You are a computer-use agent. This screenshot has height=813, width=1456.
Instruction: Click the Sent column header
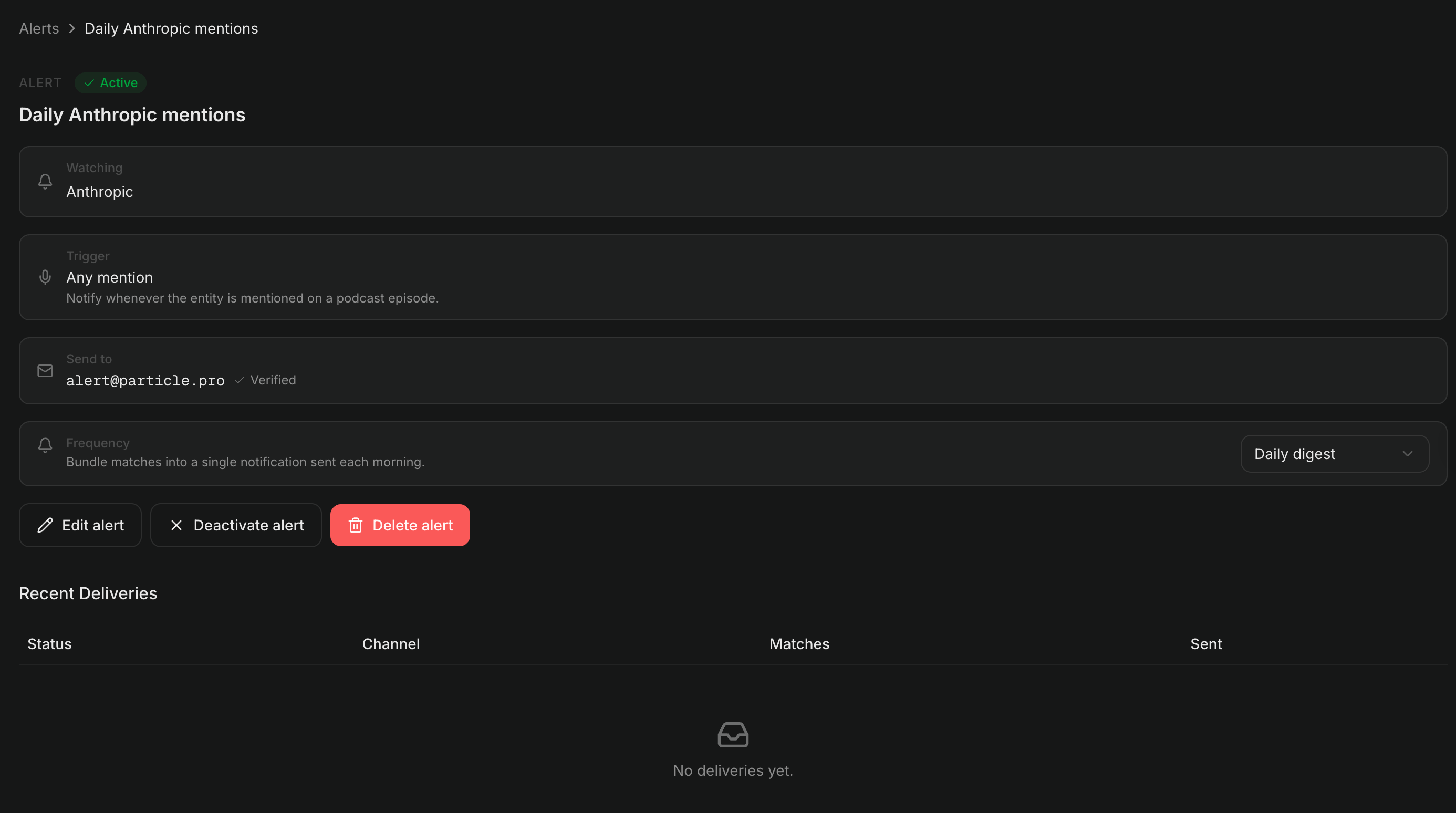[1206, 644]
